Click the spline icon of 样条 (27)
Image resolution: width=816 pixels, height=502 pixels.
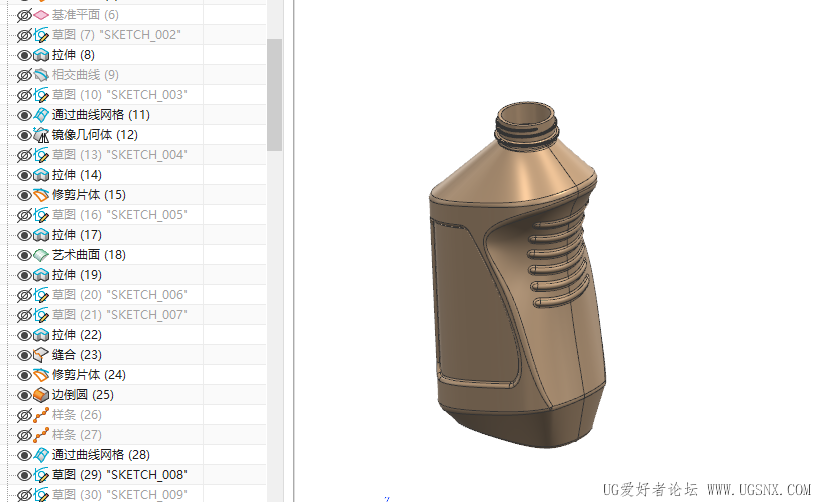tap(41, 435)
